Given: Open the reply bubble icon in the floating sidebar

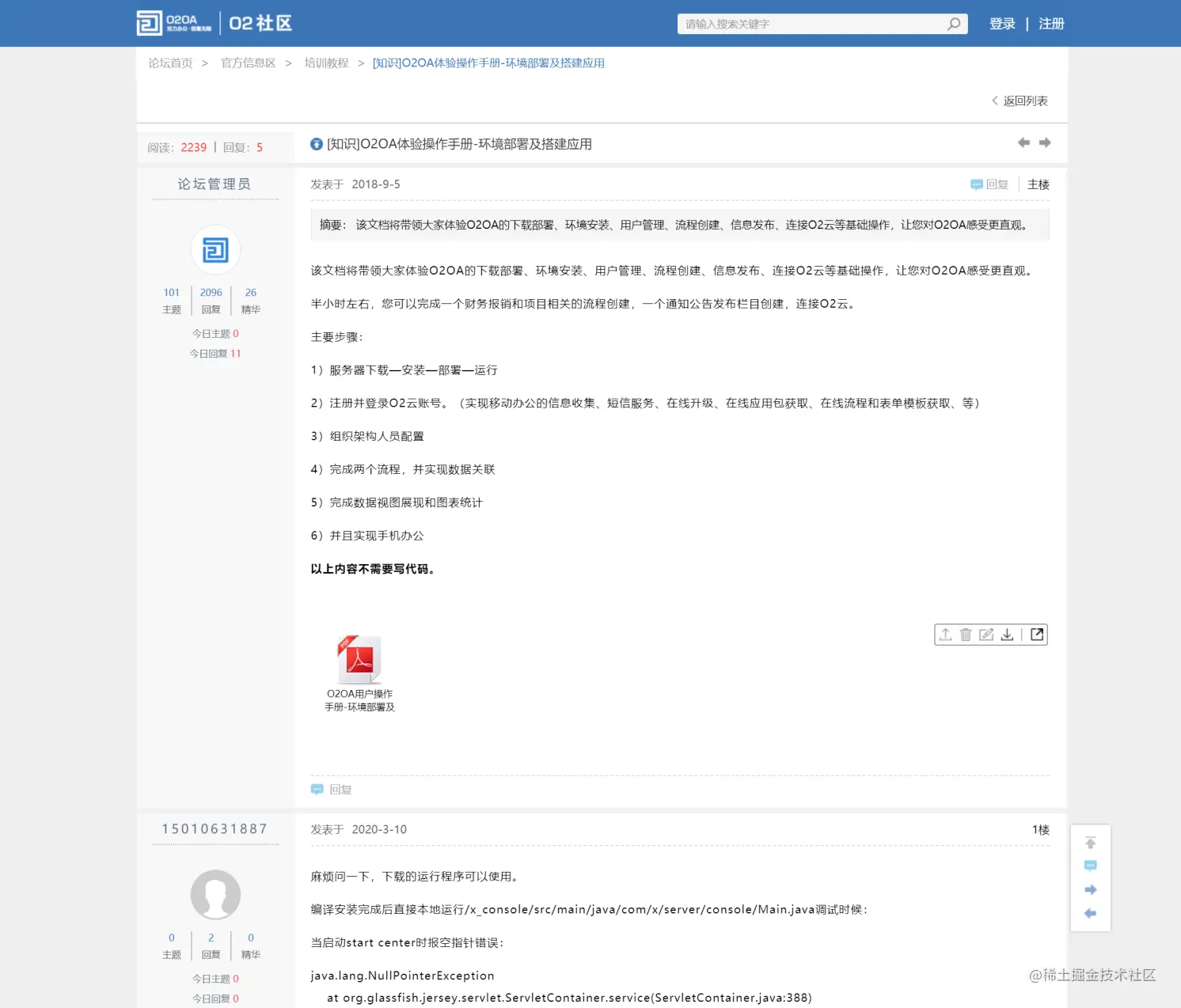Looking at the screenshot, I should tap(1090, 866).
